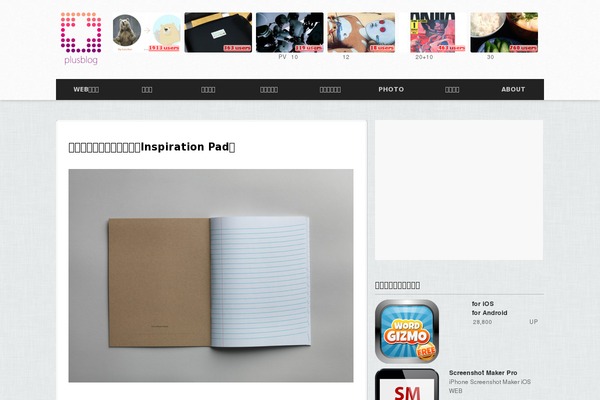Image resolution: width=600 pixels, height=400 pixels.
Task: Open the rice bowl thumbnail with 760 users
Action: 504,33
